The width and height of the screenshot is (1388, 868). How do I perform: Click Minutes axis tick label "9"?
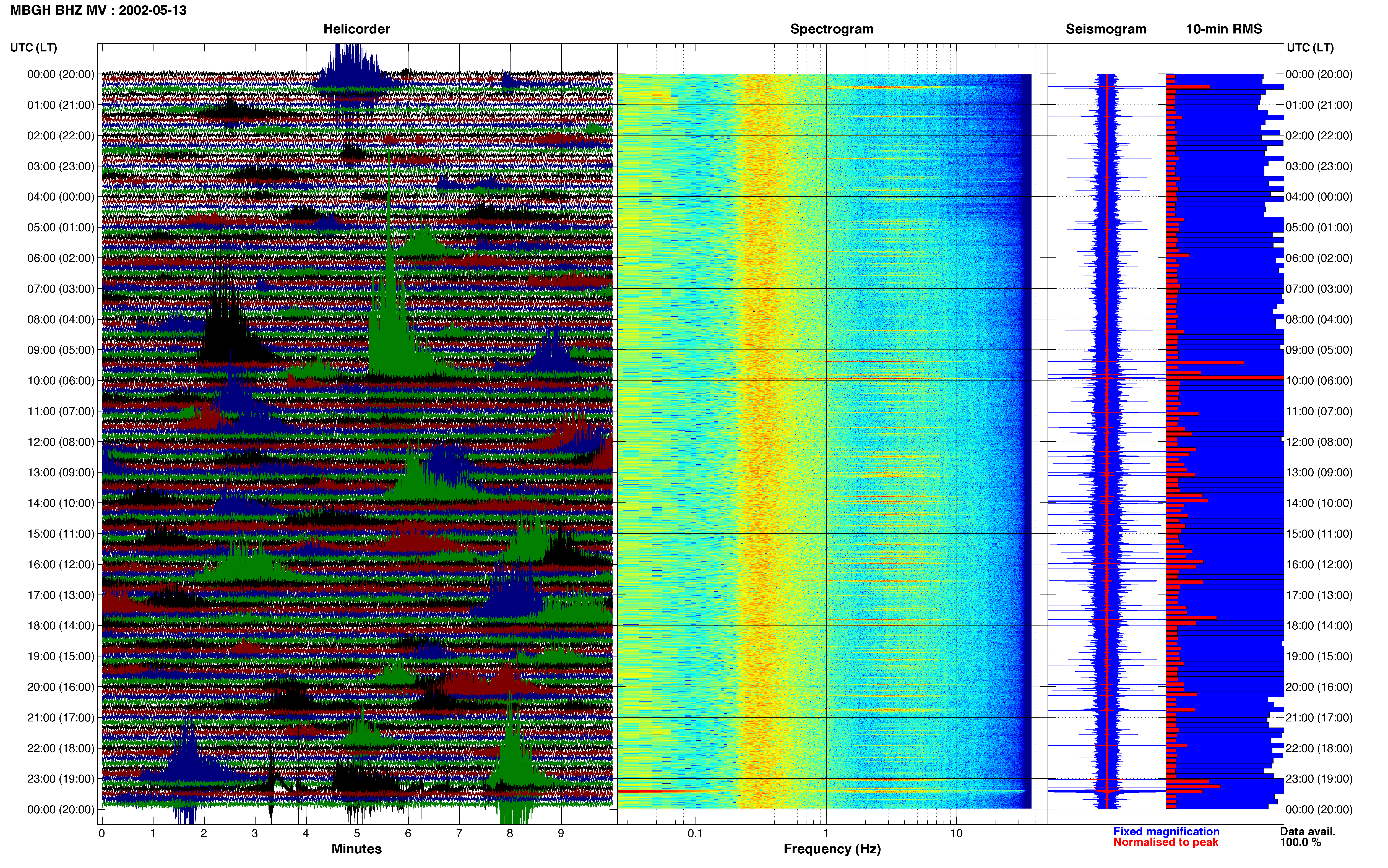pos(561,833)
